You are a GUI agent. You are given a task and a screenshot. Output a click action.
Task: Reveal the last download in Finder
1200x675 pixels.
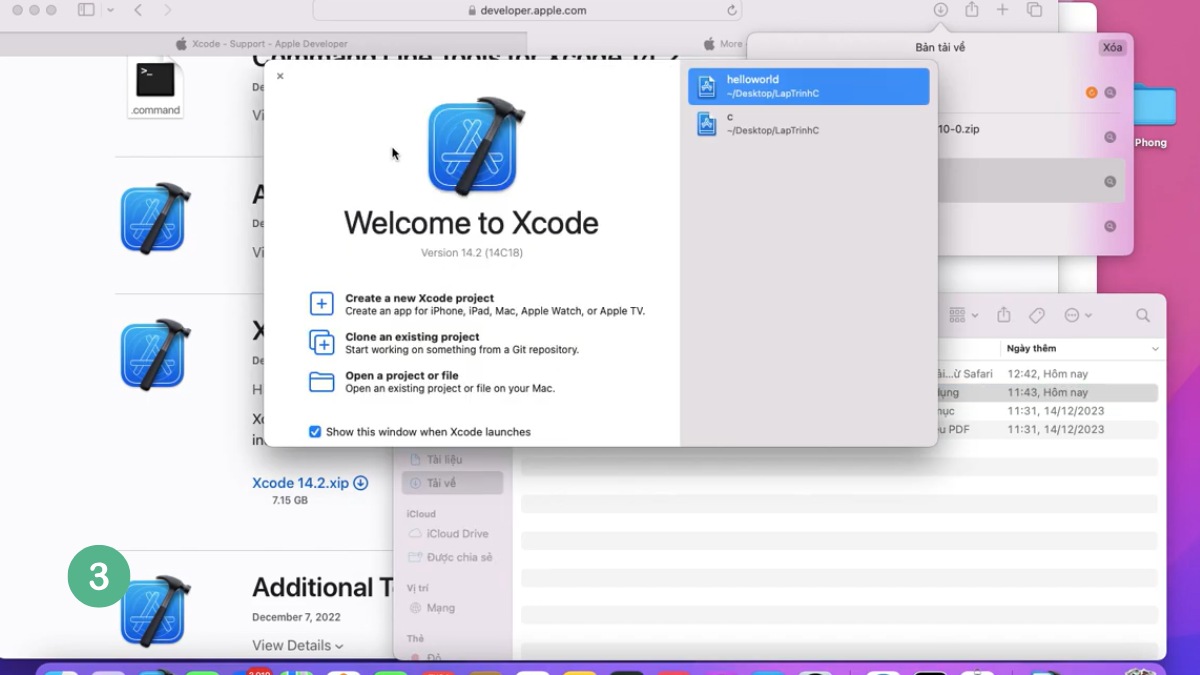click(1110, 226)
